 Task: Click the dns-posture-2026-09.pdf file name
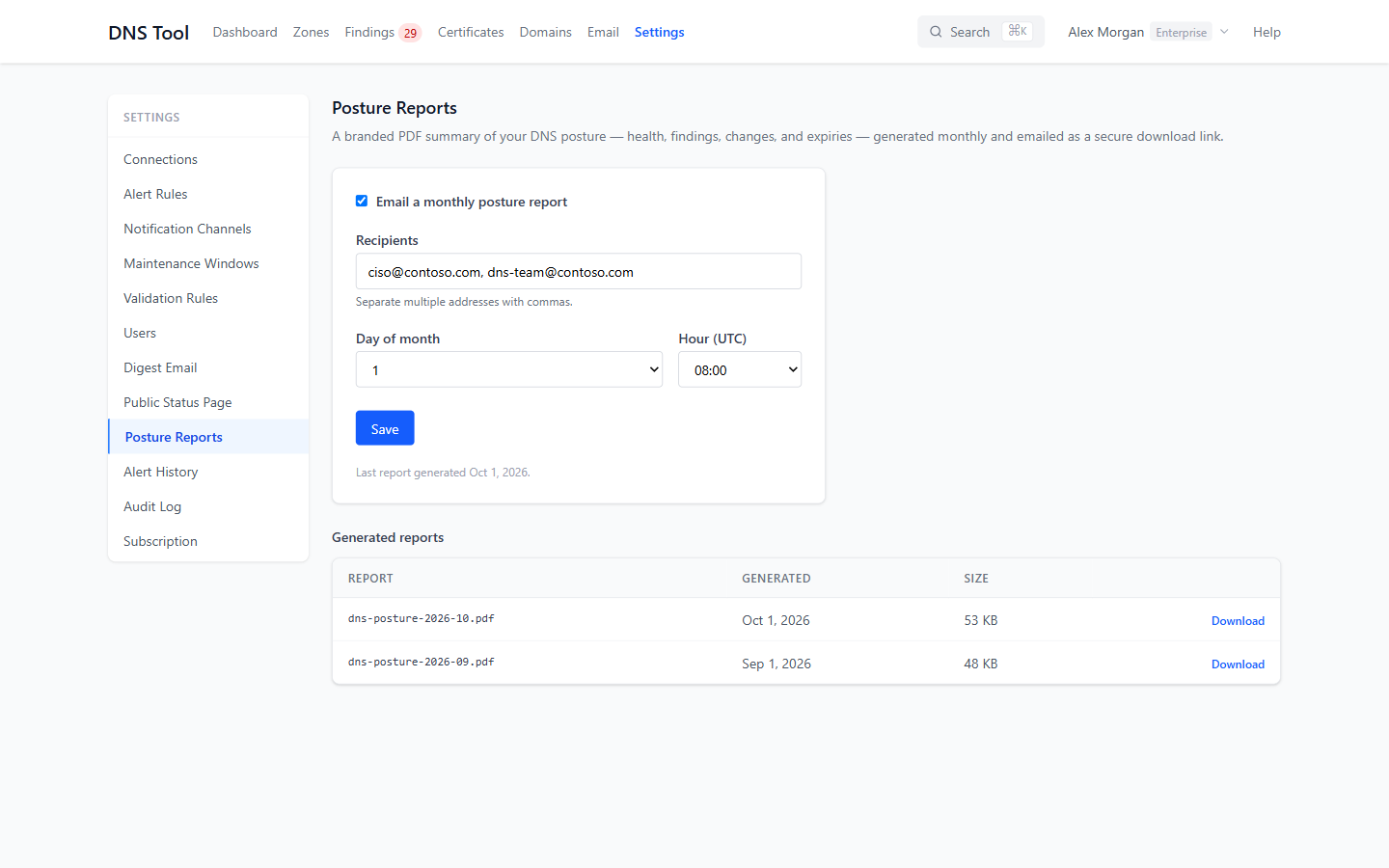pos(421,662)
